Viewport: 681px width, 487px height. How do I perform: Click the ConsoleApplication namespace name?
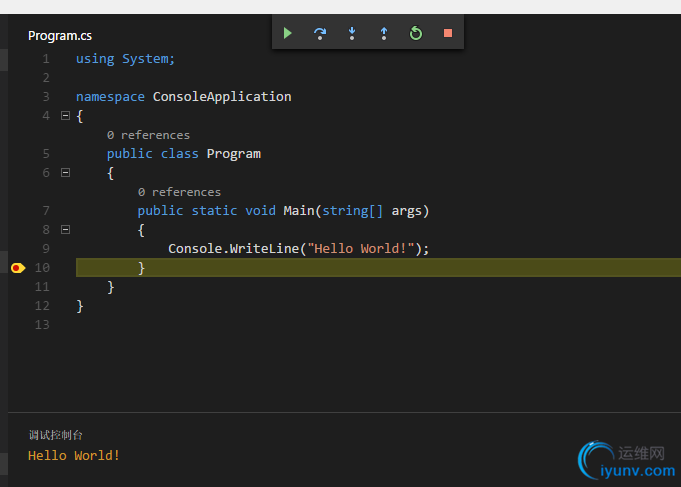coord(222,97)
